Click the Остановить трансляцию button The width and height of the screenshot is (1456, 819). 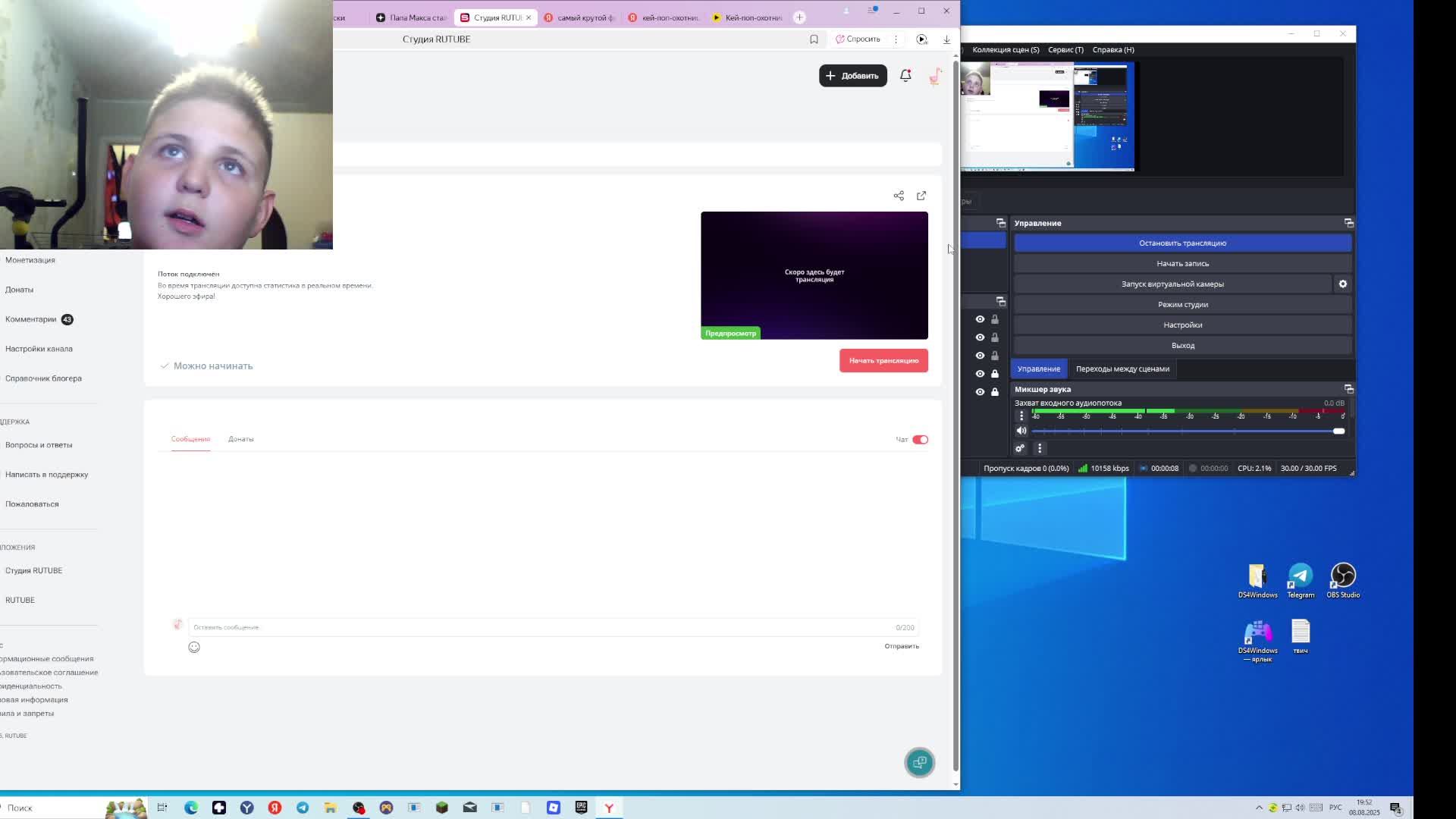[x=1182, y=243]
